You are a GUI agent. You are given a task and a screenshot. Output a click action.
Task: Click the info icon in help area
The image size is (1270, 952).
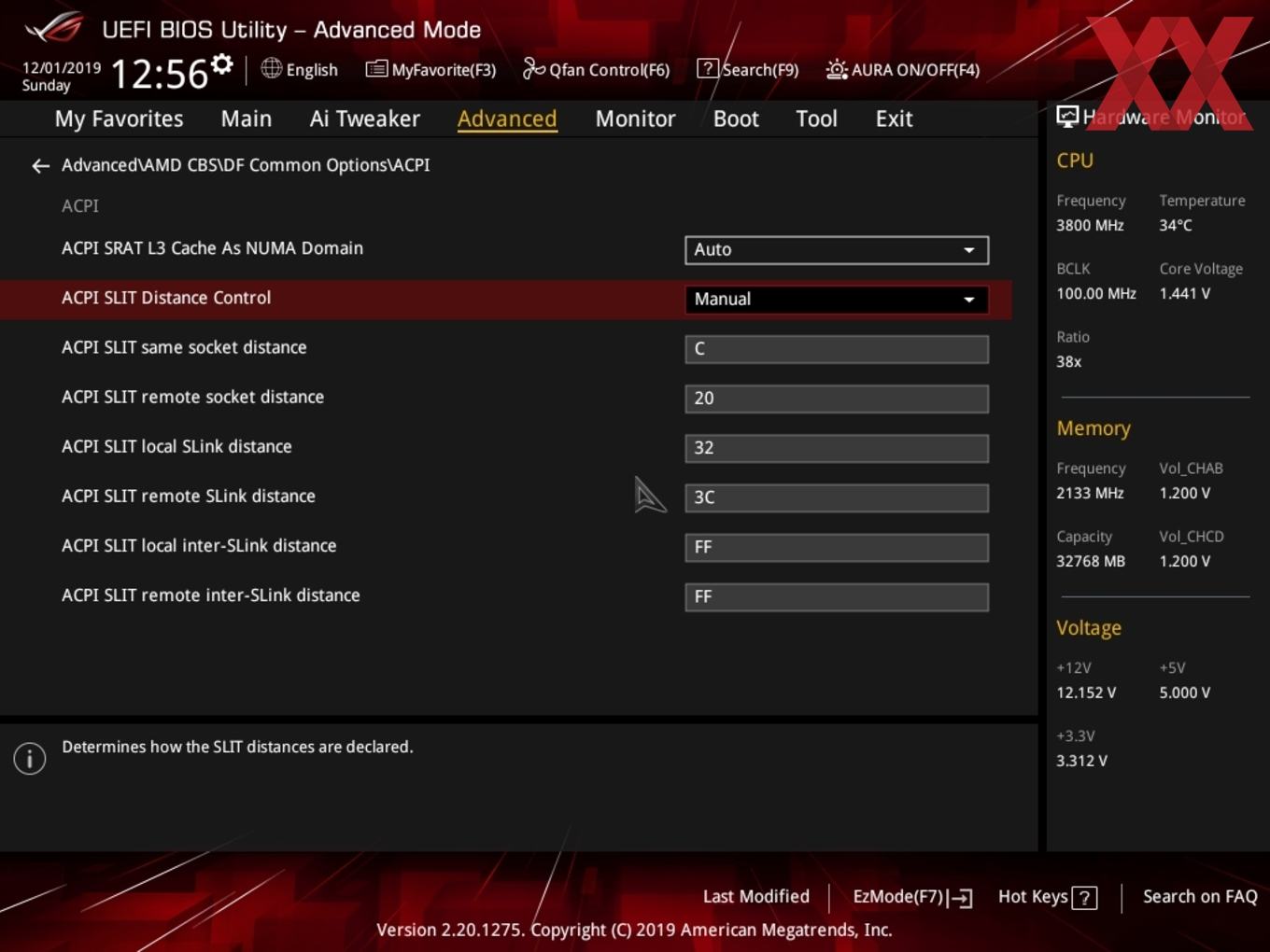coord(30,759)
